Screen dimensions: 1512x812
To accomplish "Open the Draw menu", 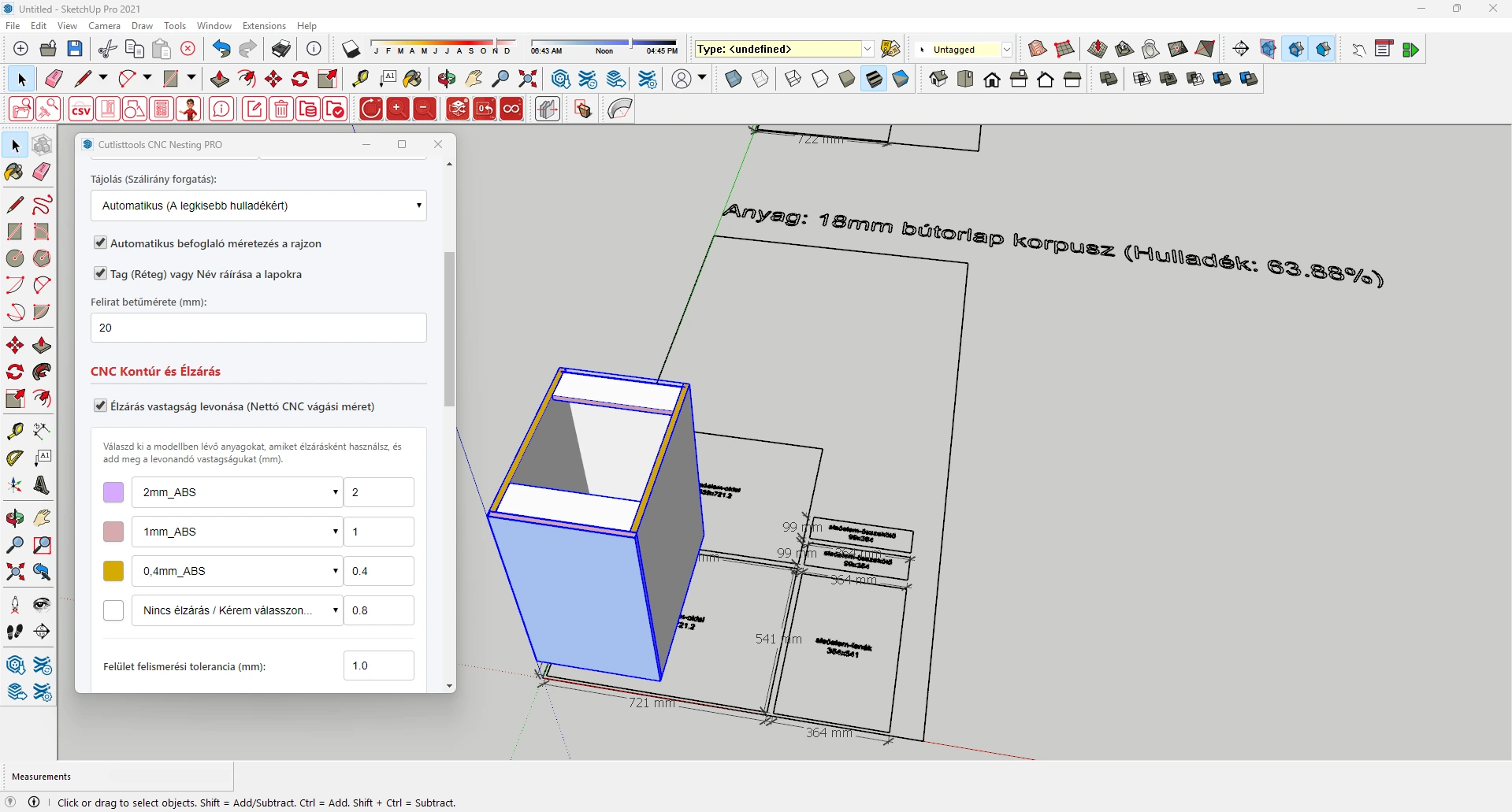I will tap(142, 26).
